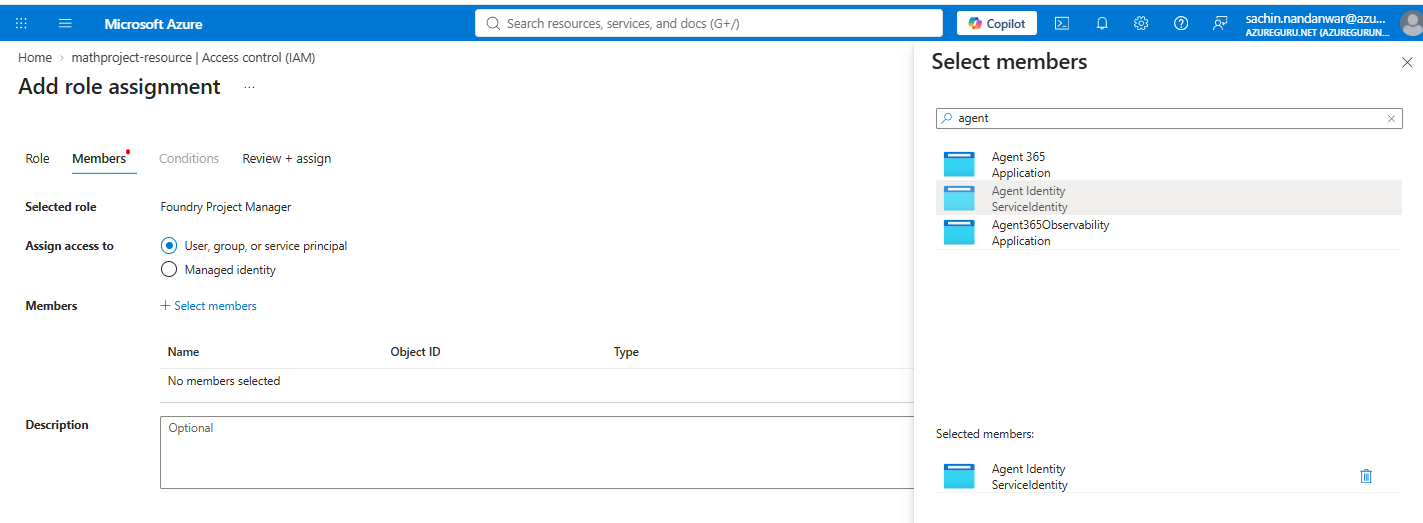Open the ellipsis next to Add role assignment

pos(249,87)
